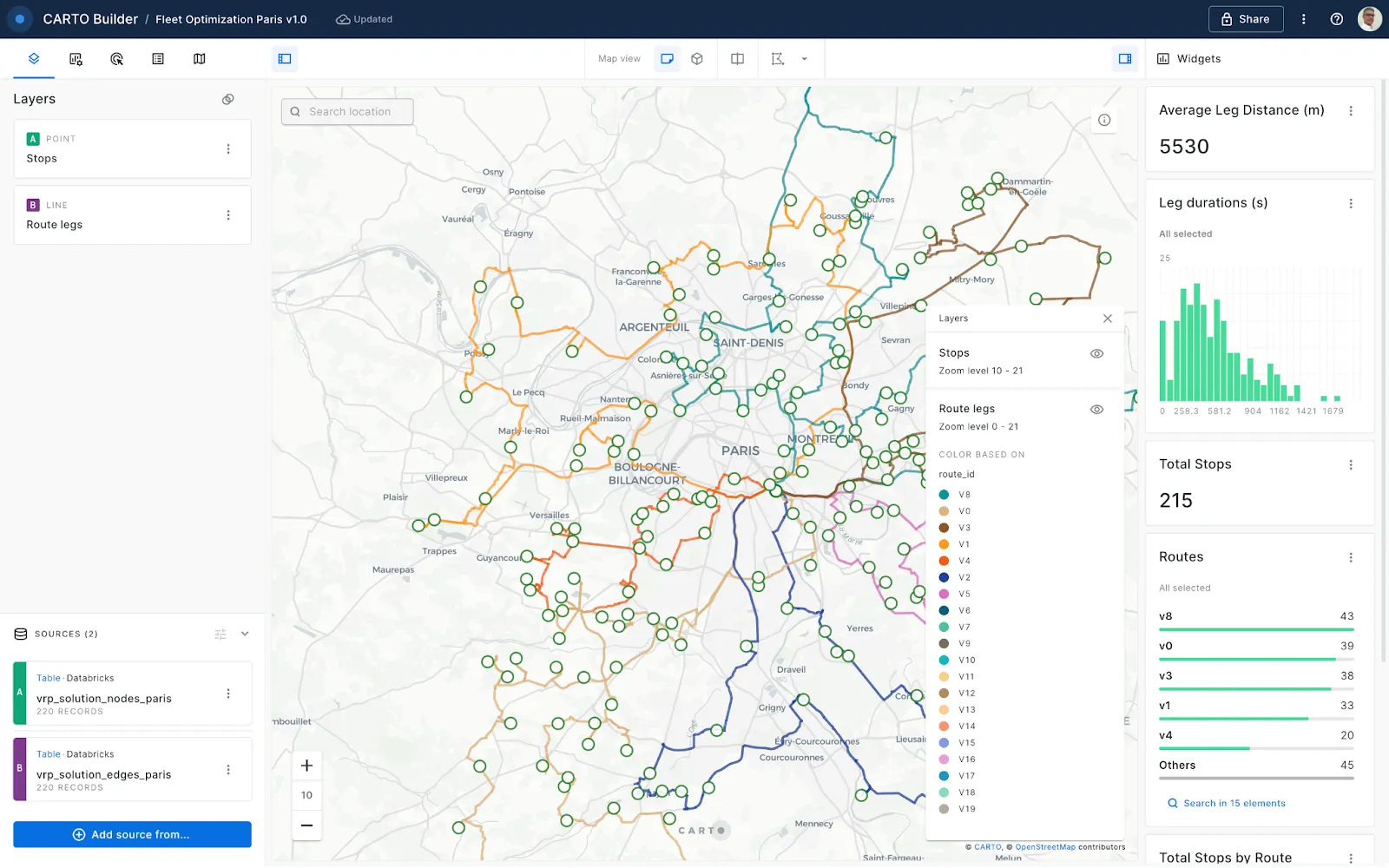The height and width of the screenshot is (868, 1389).
Task: Hide the Route legs layer
Action: (x=1096, y=409)
